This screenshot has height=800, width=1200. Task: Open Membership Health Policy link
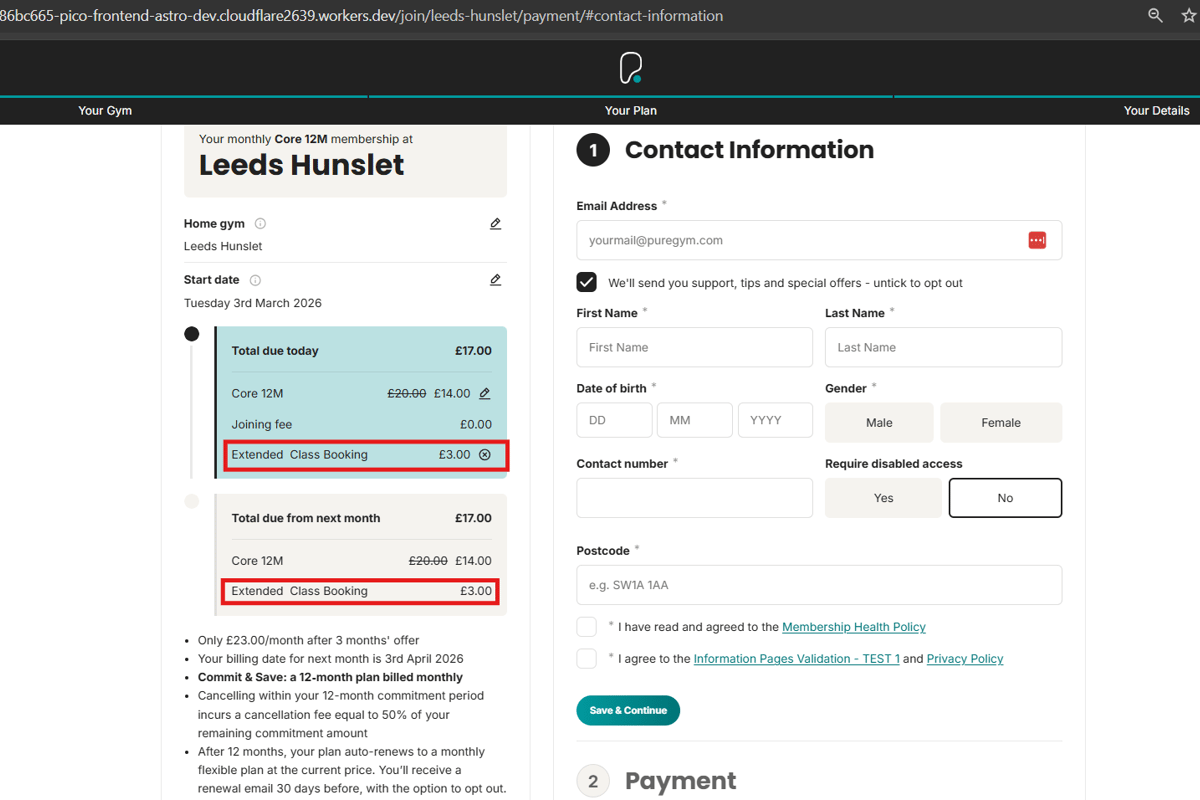click(854, 627)
